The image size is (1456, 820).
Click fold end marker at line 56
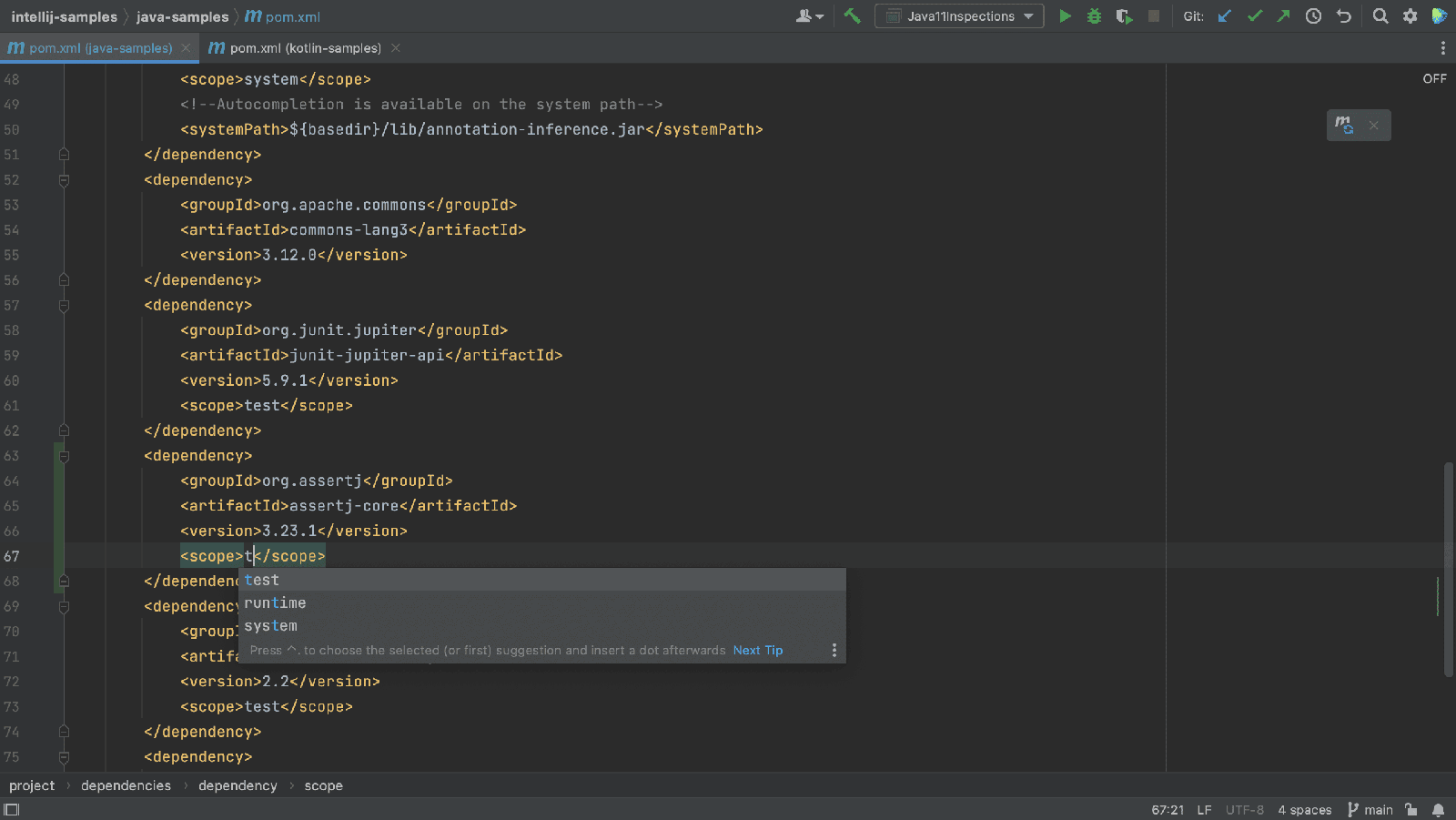[x=64, y=280]
